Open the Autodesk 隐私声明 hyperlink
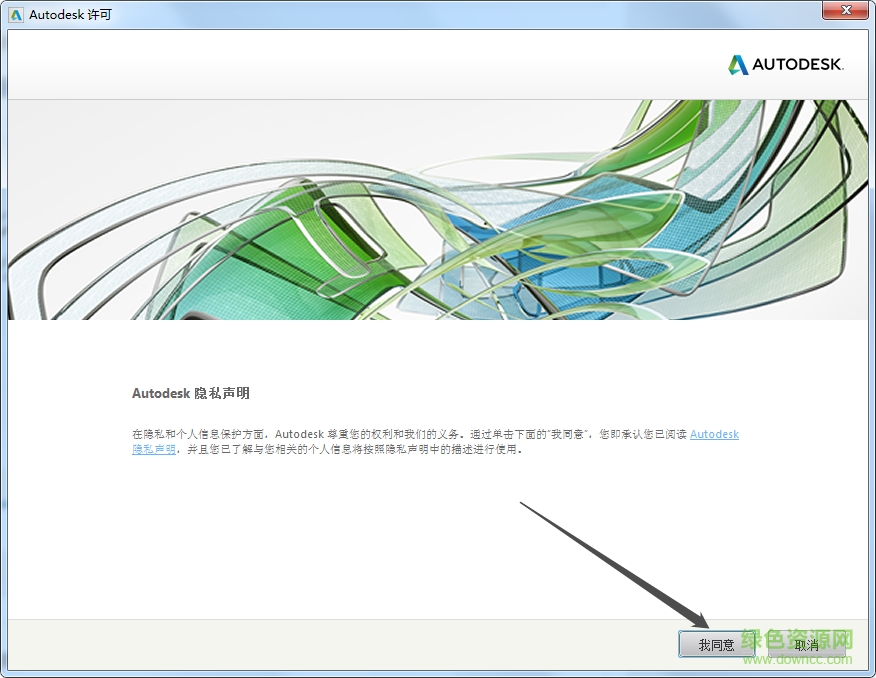This screenshot has width=876, height=678. pyautogui.click(x=714, y=434)
